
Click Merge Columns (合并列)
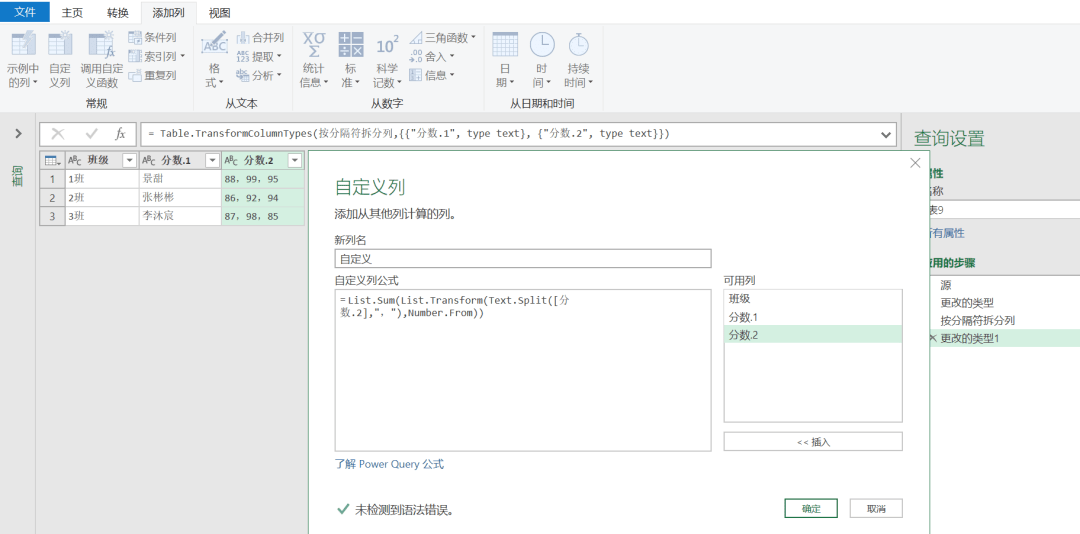[x=260, y=37]
